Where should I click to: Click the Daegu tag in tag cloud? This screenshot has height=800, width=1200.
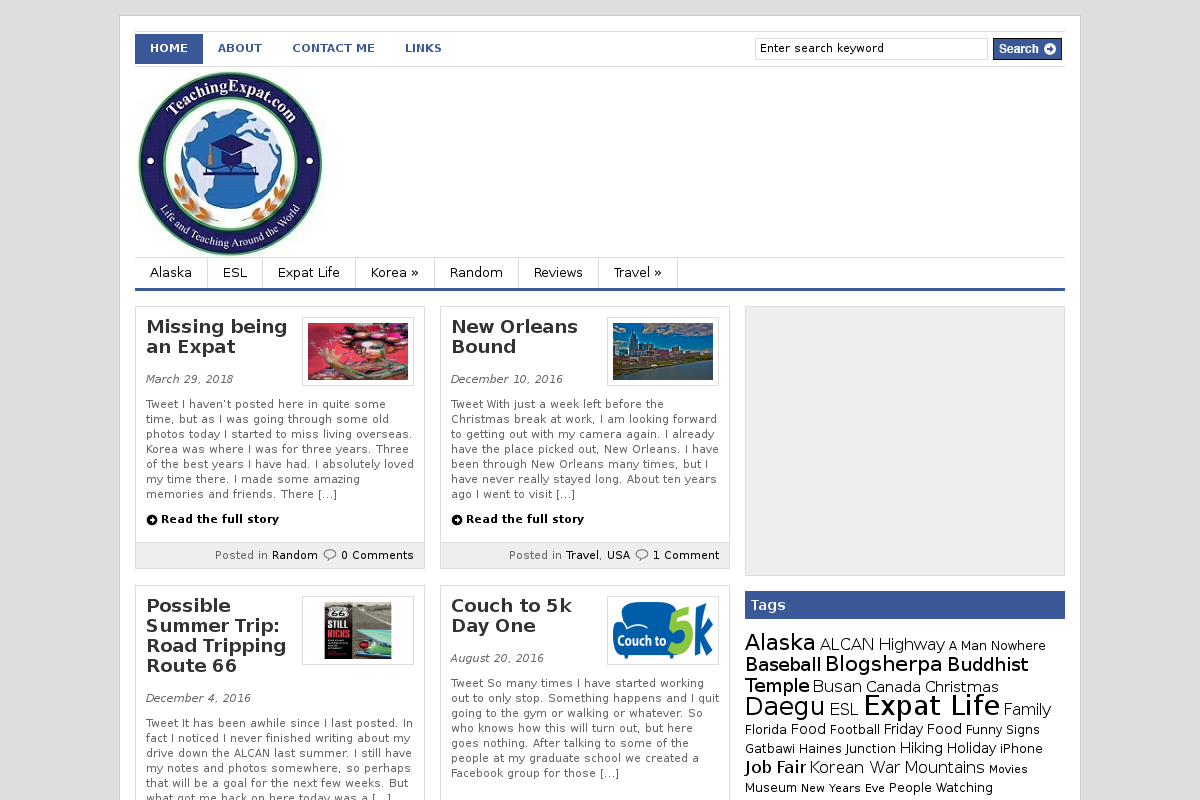pyautogui.click(x=784, y=707)
